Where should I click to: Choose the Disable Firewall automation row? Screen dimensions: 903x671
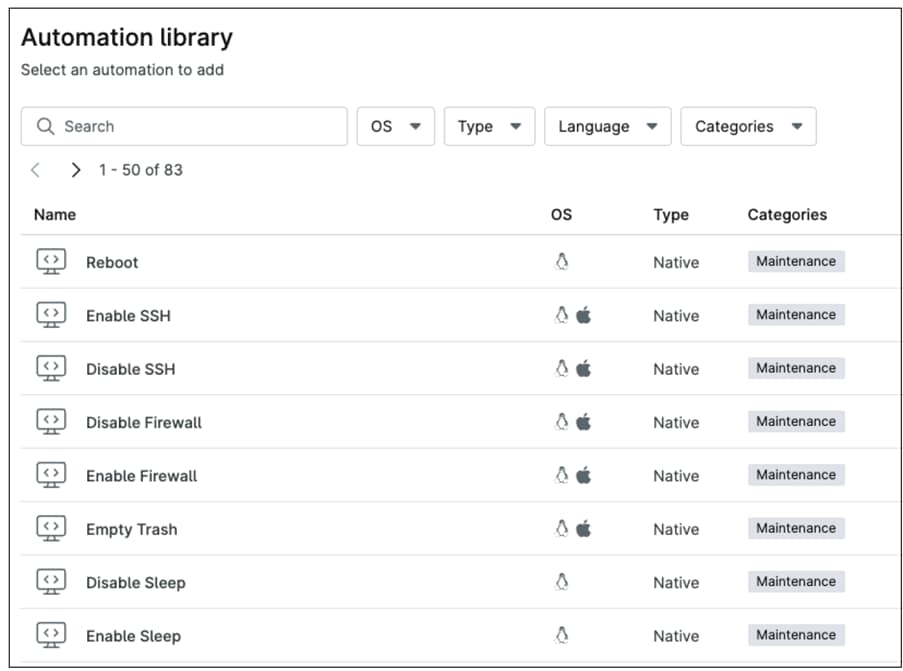coord(144,422)
